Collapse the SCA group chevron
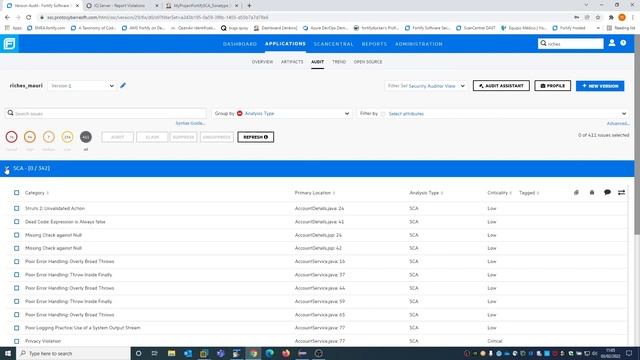 point(7,168)
